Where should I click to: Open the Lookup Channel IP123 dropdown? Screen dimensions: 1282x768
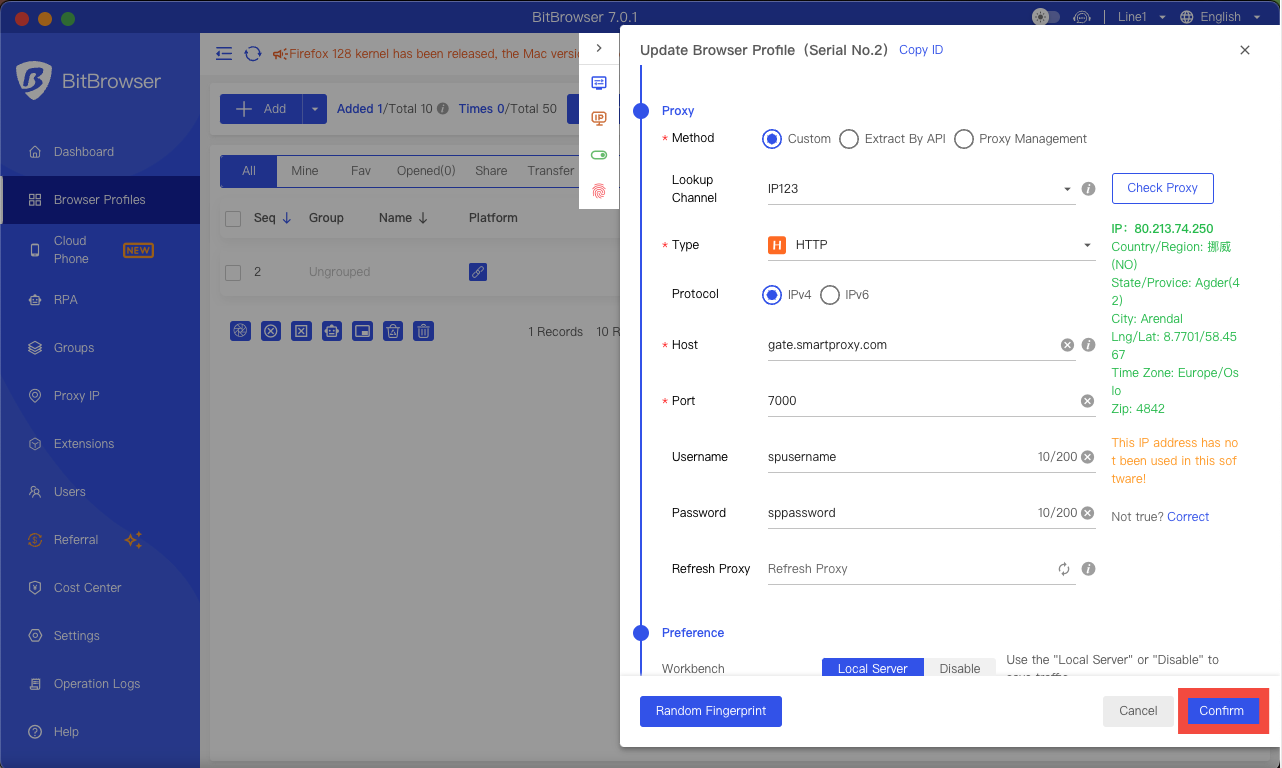point(922,189)
